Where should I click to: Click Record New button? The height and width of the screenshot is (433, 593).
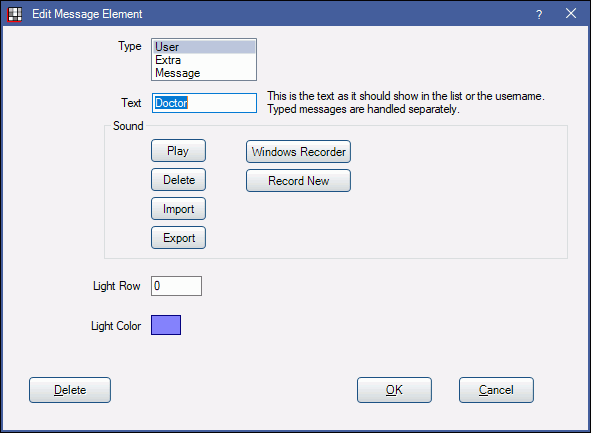pos(298,181)
